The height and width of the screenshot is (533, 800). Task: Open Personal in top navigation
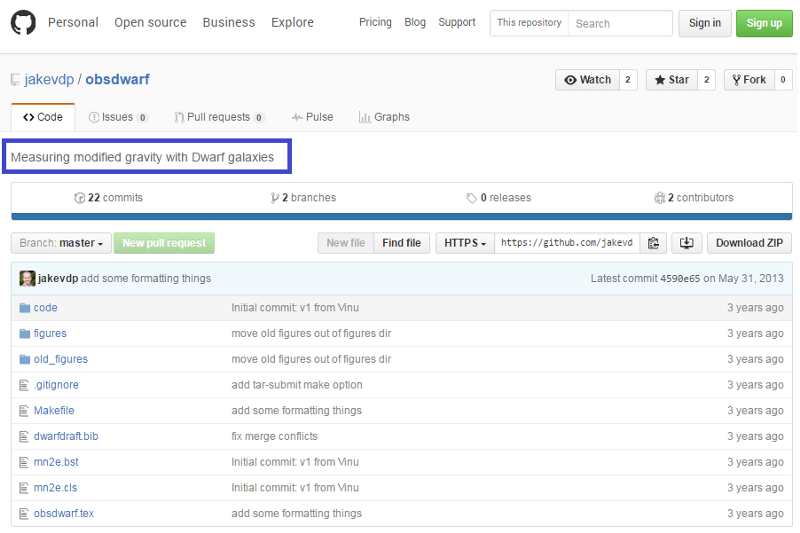(73, 22)
